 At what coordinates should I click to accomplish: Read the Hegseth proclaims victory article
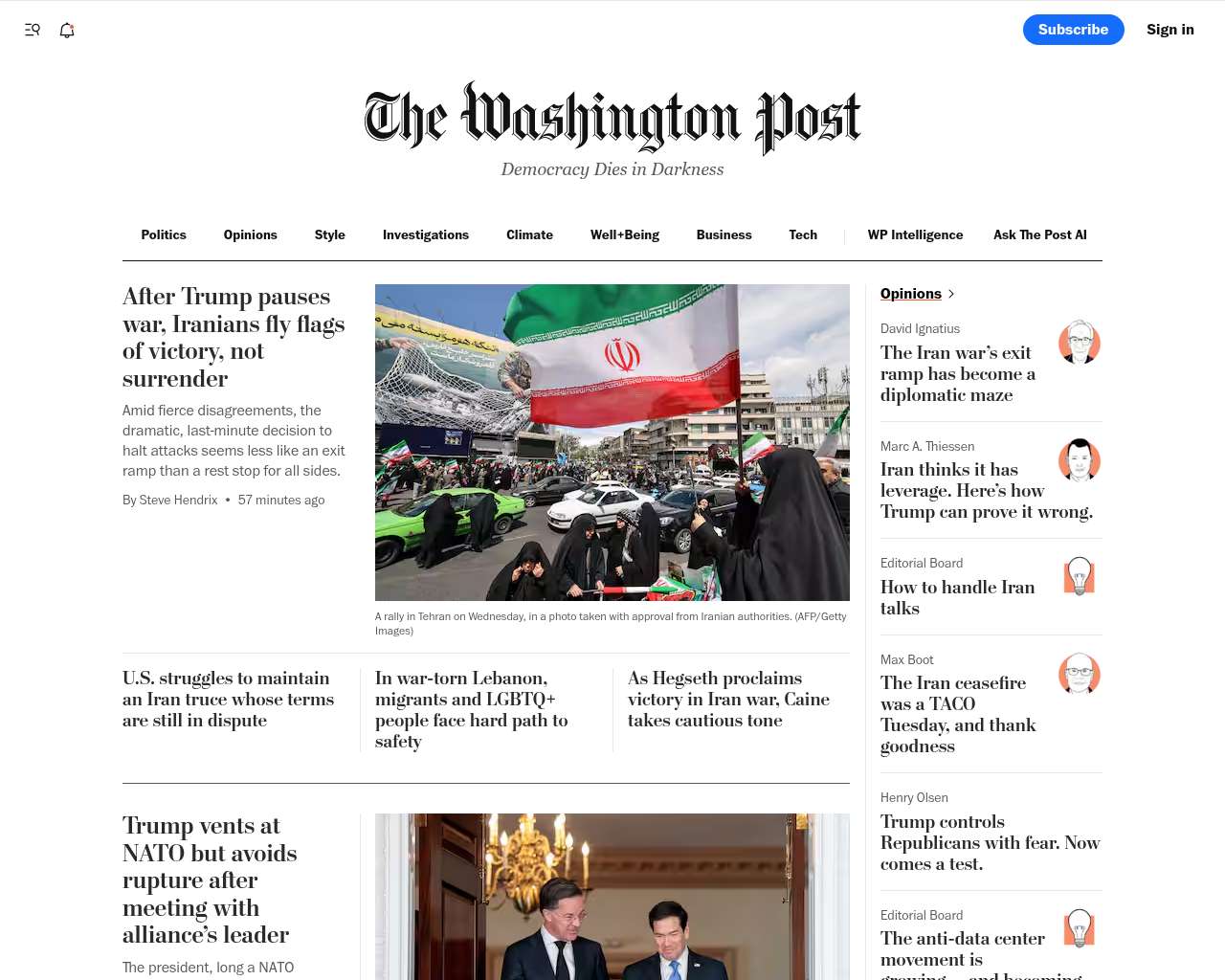(729, 700)
